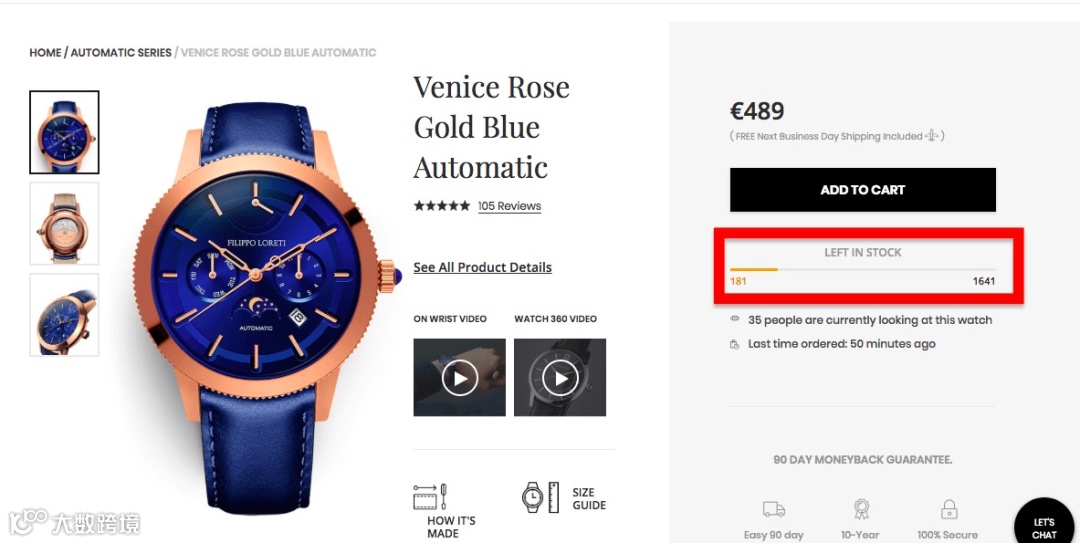Click the airplane shipping icon

pos(932,136)
